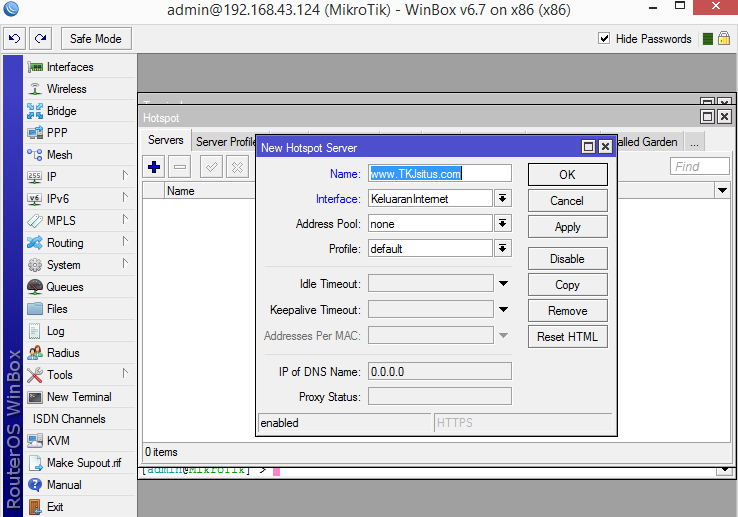Open the Mesh menu icon
The width and height of the screenshot is (738, 517).
pos(35,155)
